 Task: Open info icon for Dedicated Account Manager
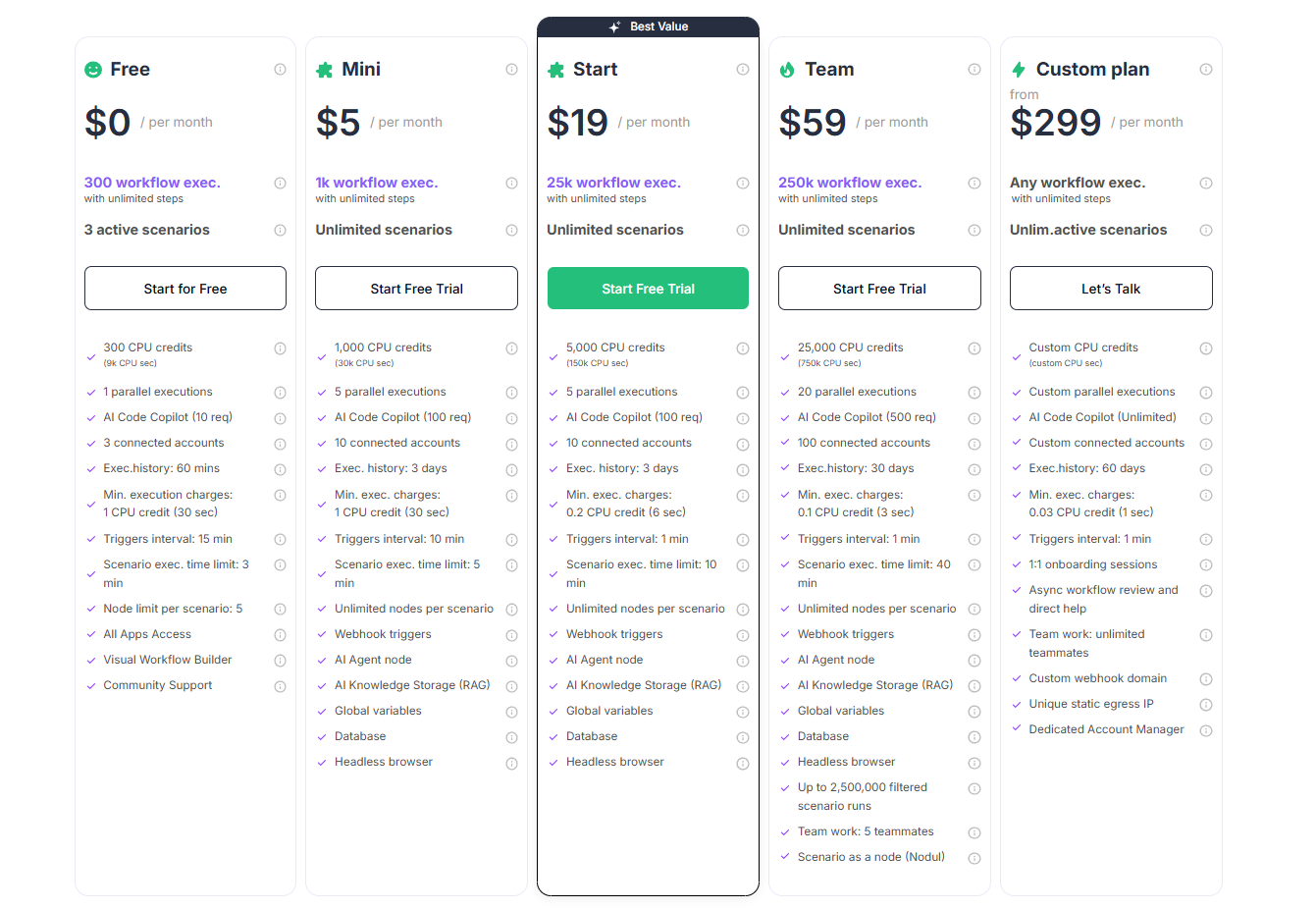[x=1206, y=729]
